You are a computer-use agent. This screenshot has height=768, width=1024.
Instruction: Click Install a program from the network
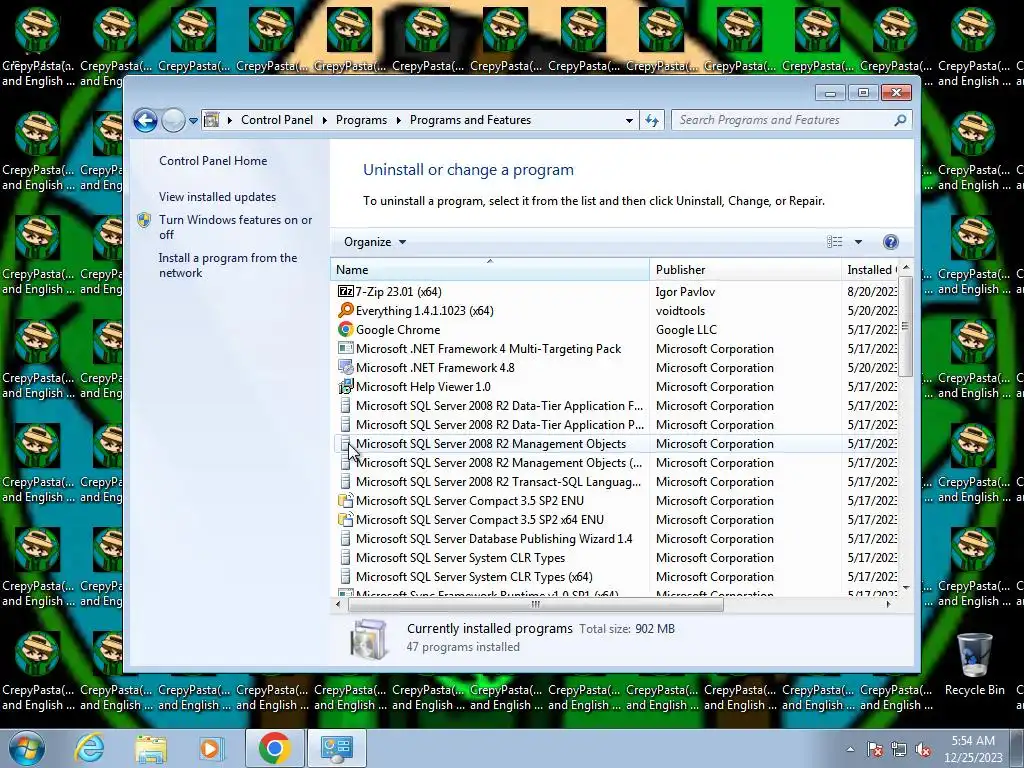coord(228,265)
